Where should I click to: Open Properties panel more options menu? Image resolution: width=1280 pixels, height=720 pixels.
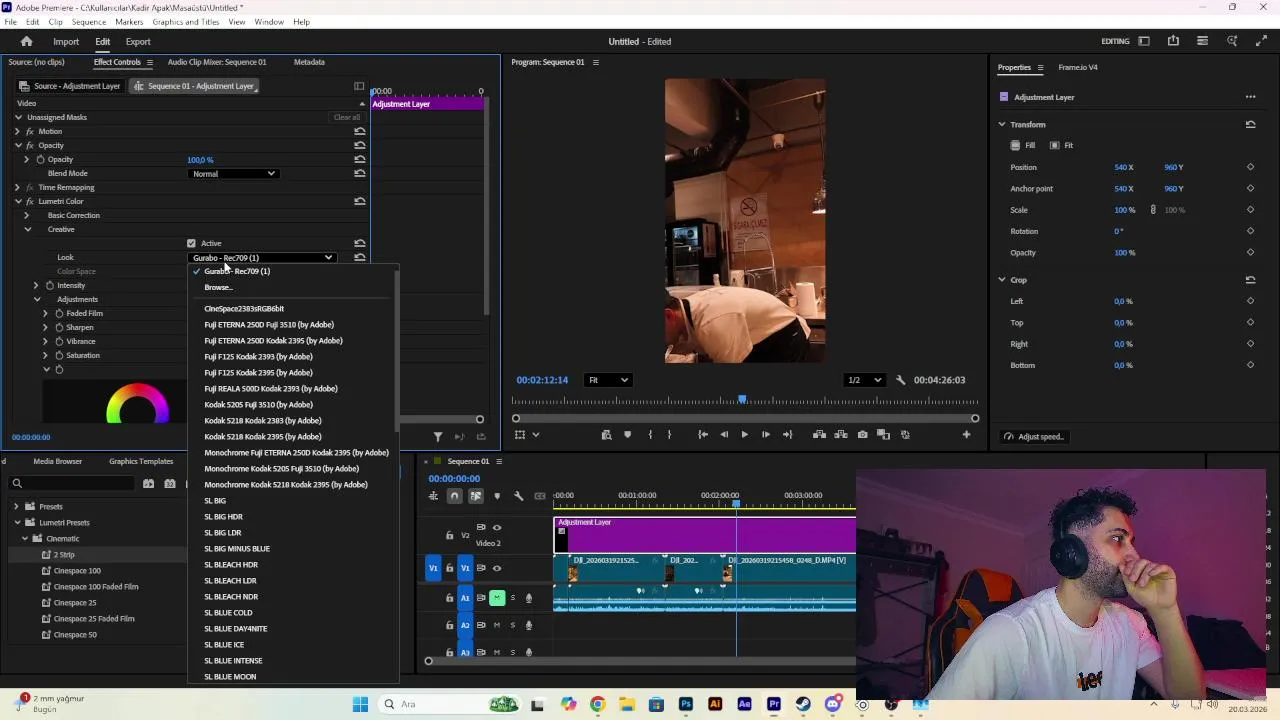pos(1250,97)
